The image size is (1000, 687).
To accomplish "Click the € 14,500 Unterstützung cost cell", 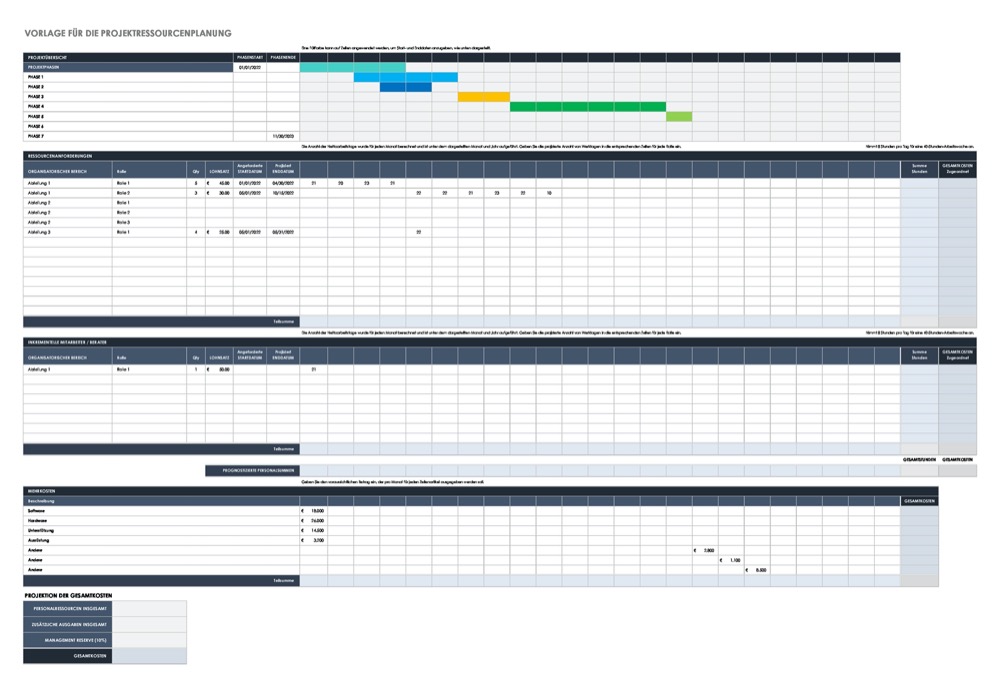I will pos(313,531).
